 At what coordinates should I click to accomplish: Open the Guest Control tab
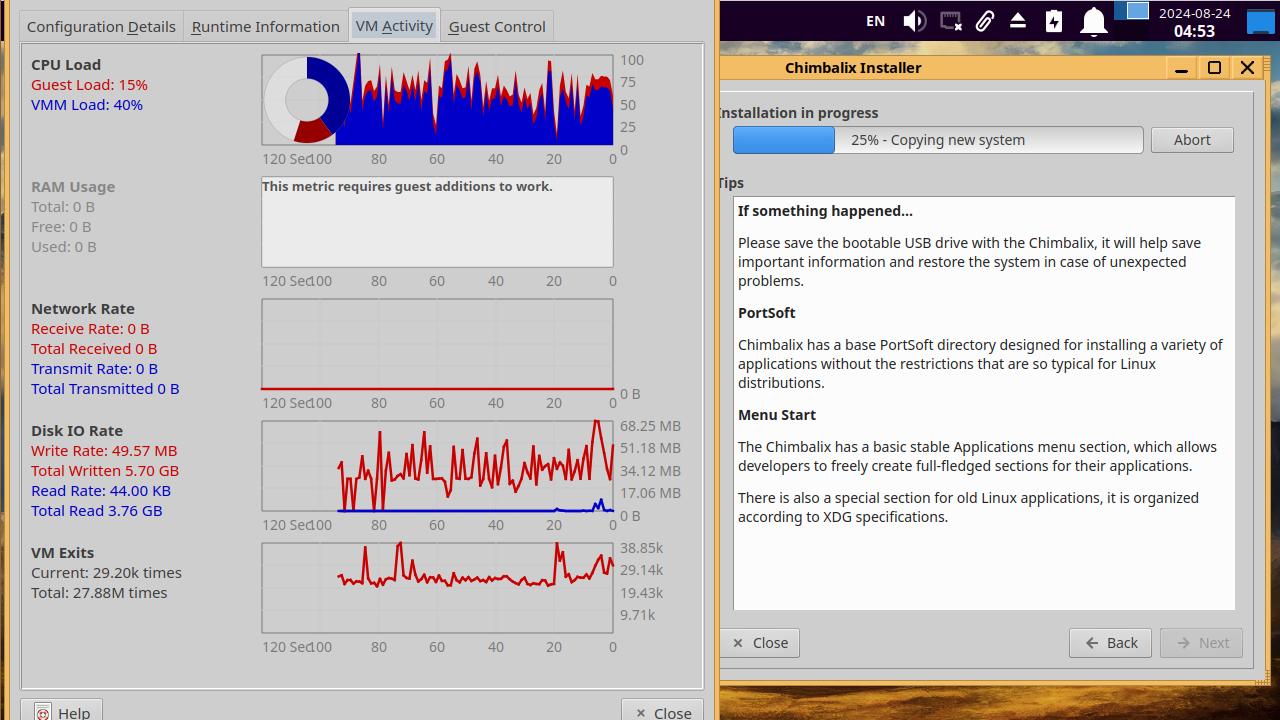click(x=497, y=27)
